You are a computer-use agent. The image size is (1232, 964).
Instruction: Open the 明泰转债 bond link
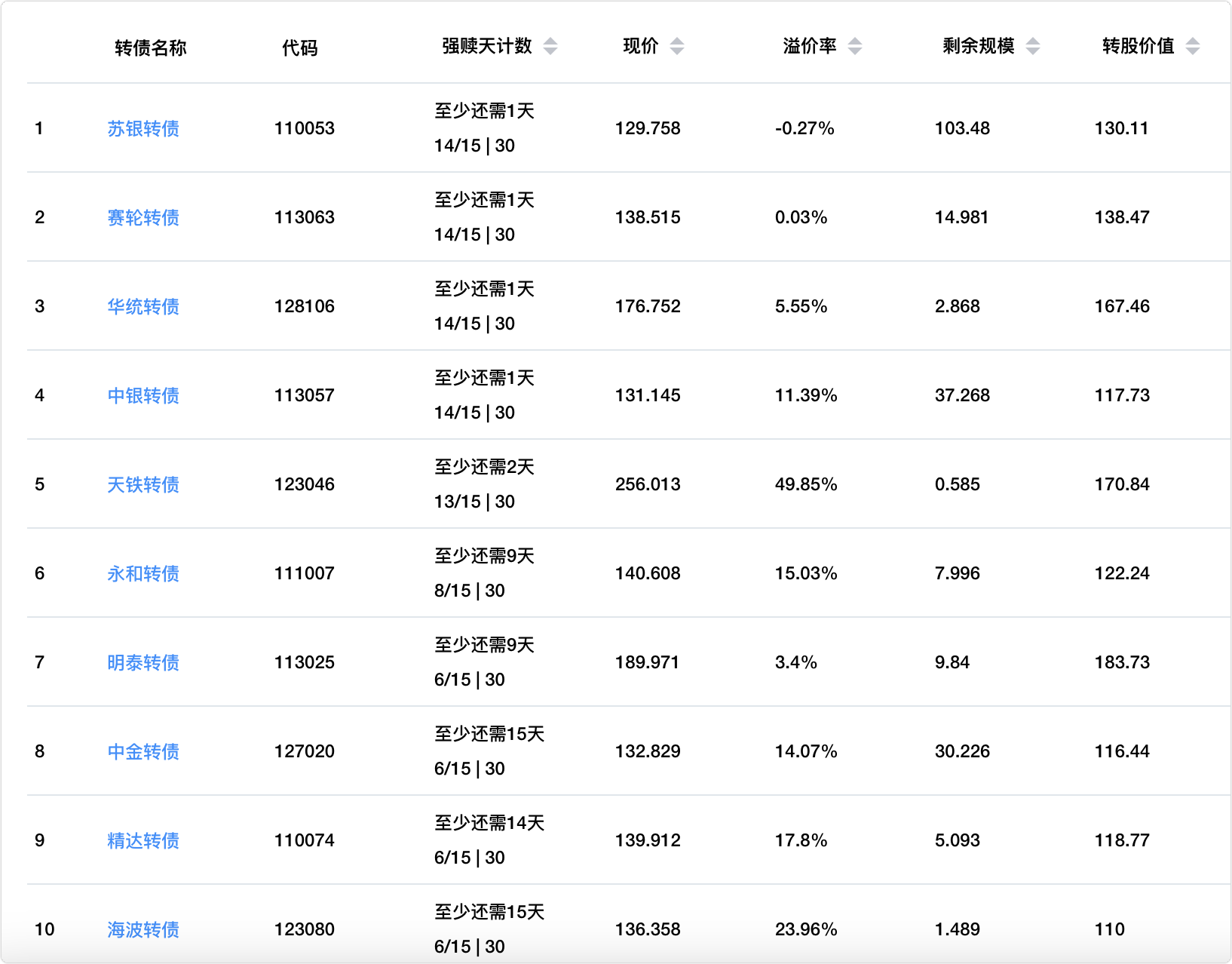coord(143,663)
